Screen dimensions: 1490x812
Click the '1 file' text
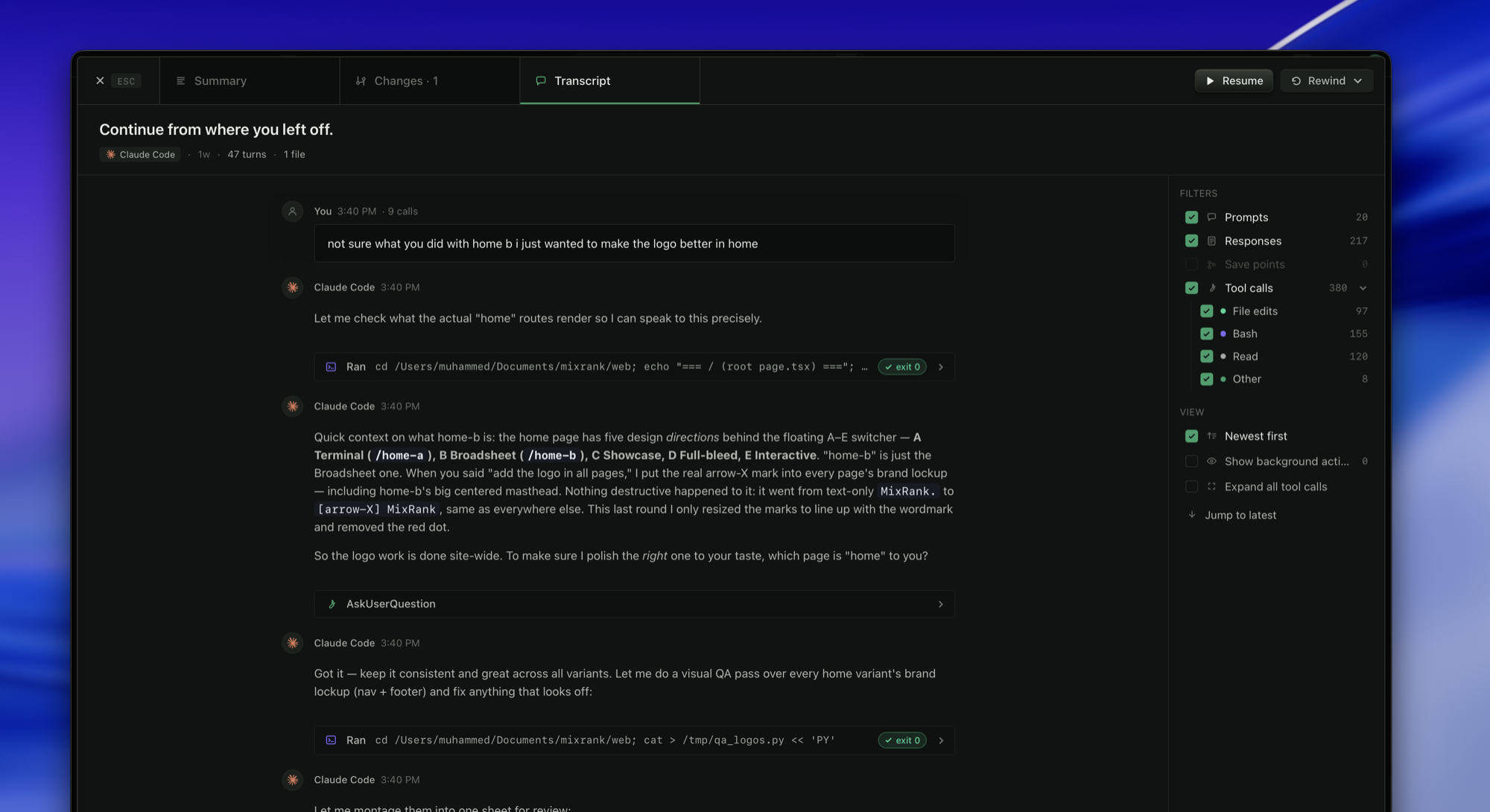click(294, 154)
